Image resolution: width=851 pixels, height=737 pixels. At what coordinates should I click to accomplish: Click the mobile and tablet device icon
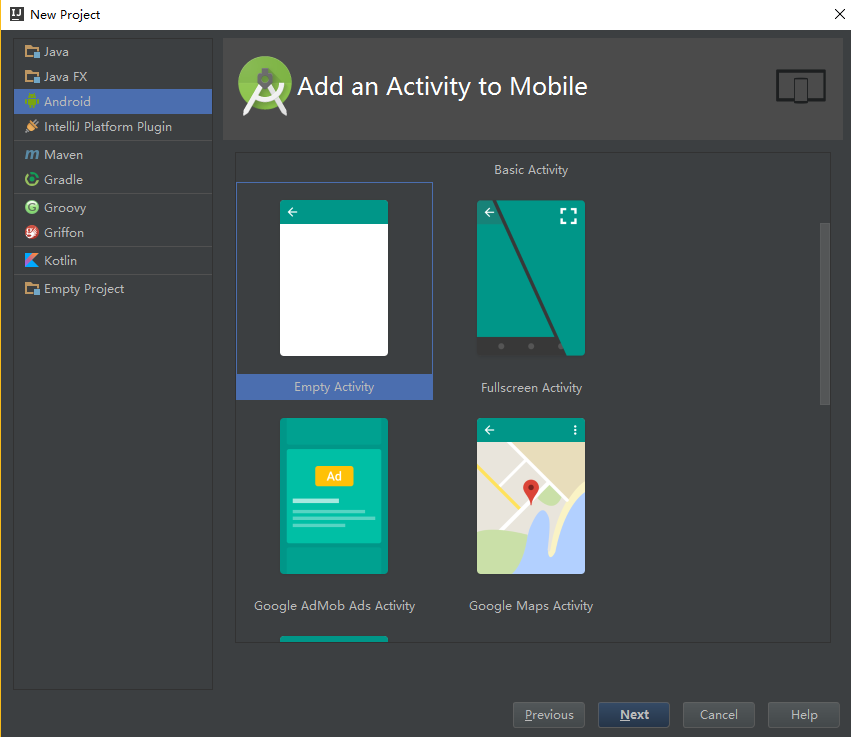pos(801,86)
